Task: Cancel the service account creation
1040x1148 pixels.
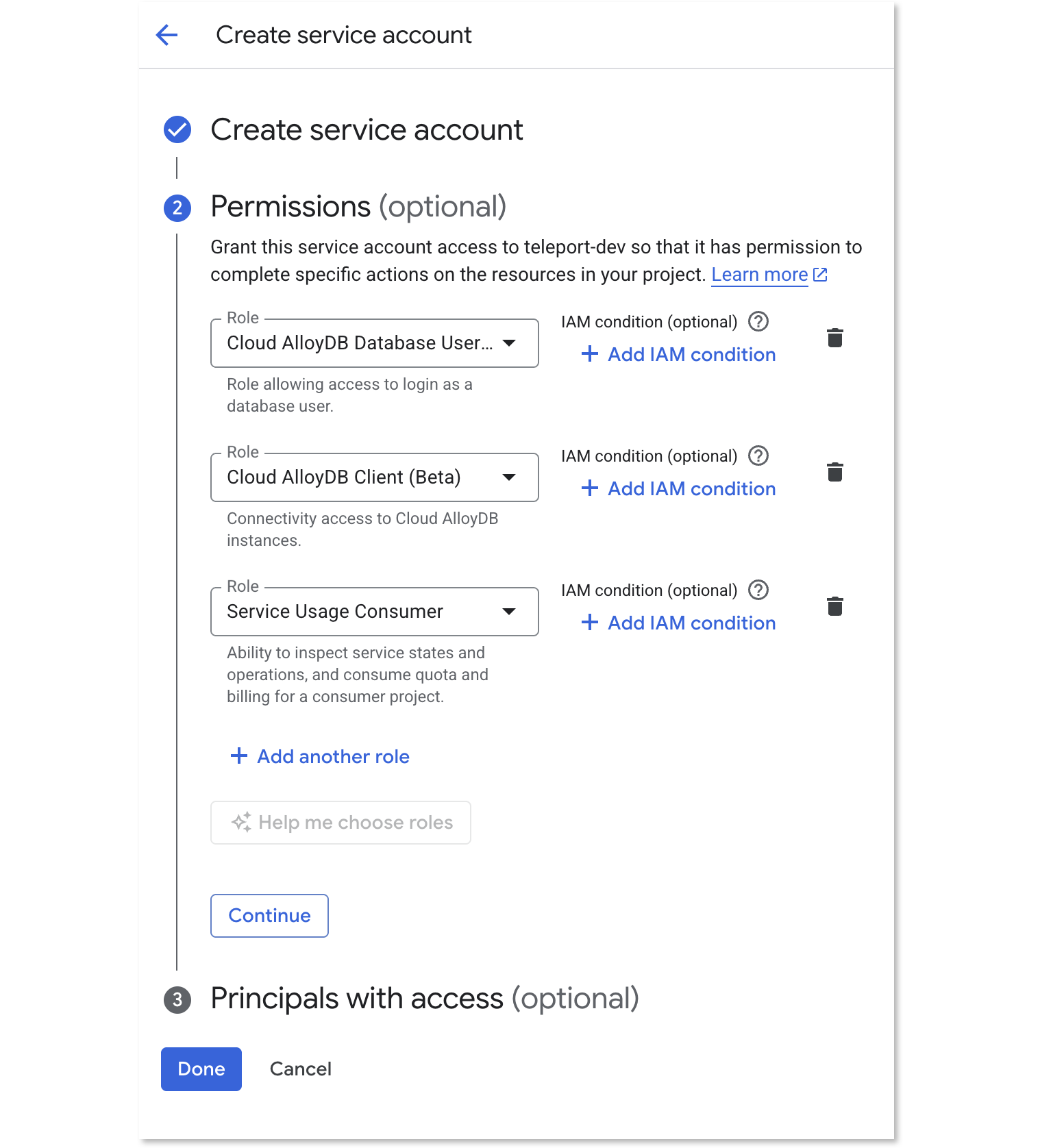Action: (x=300, y=1069)
